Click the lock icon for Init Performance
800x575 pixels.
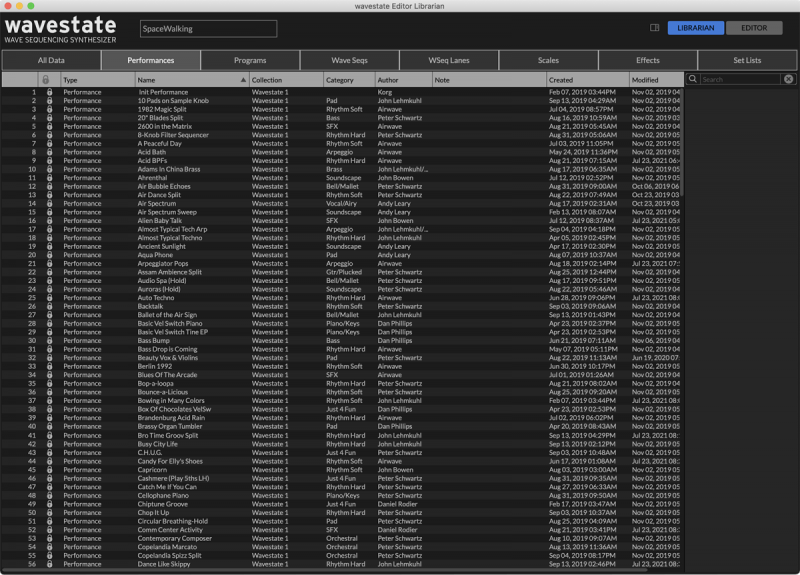49,92
